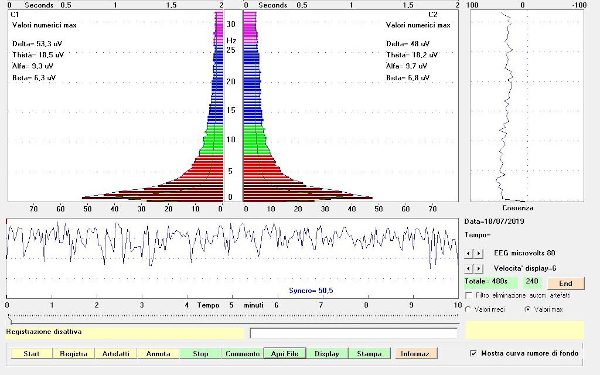Click the Coerenza graph label

tap(518, 208)
